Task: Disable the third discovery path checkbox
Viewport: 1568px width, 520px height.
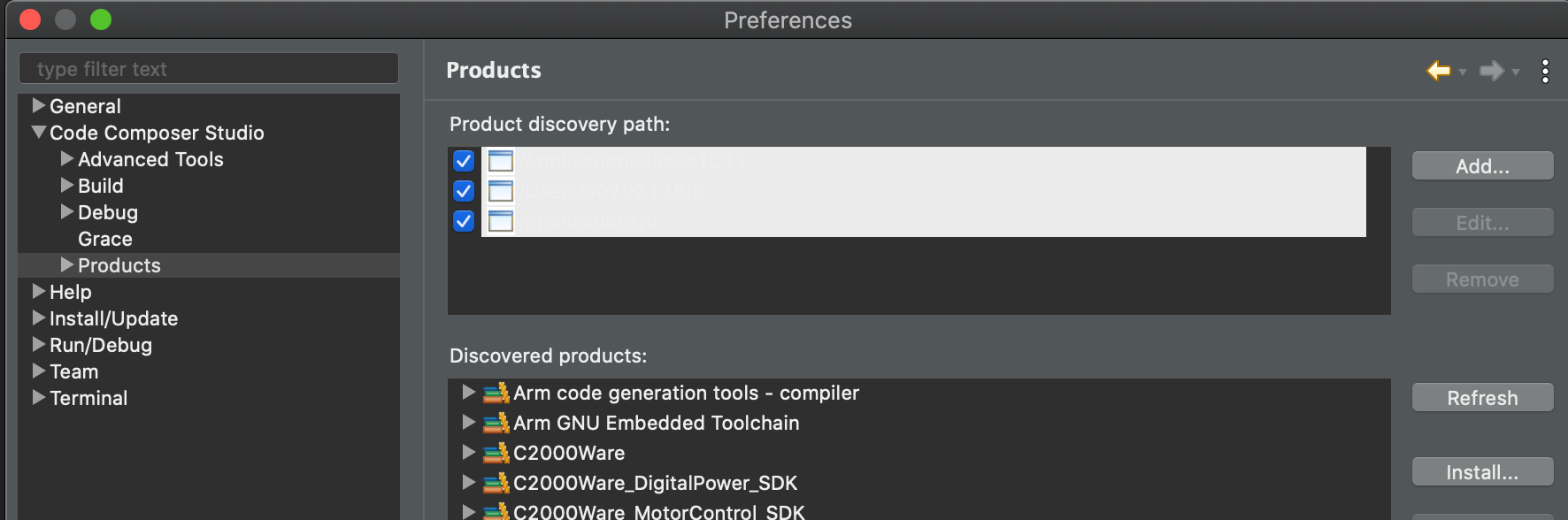Action: 464,221
